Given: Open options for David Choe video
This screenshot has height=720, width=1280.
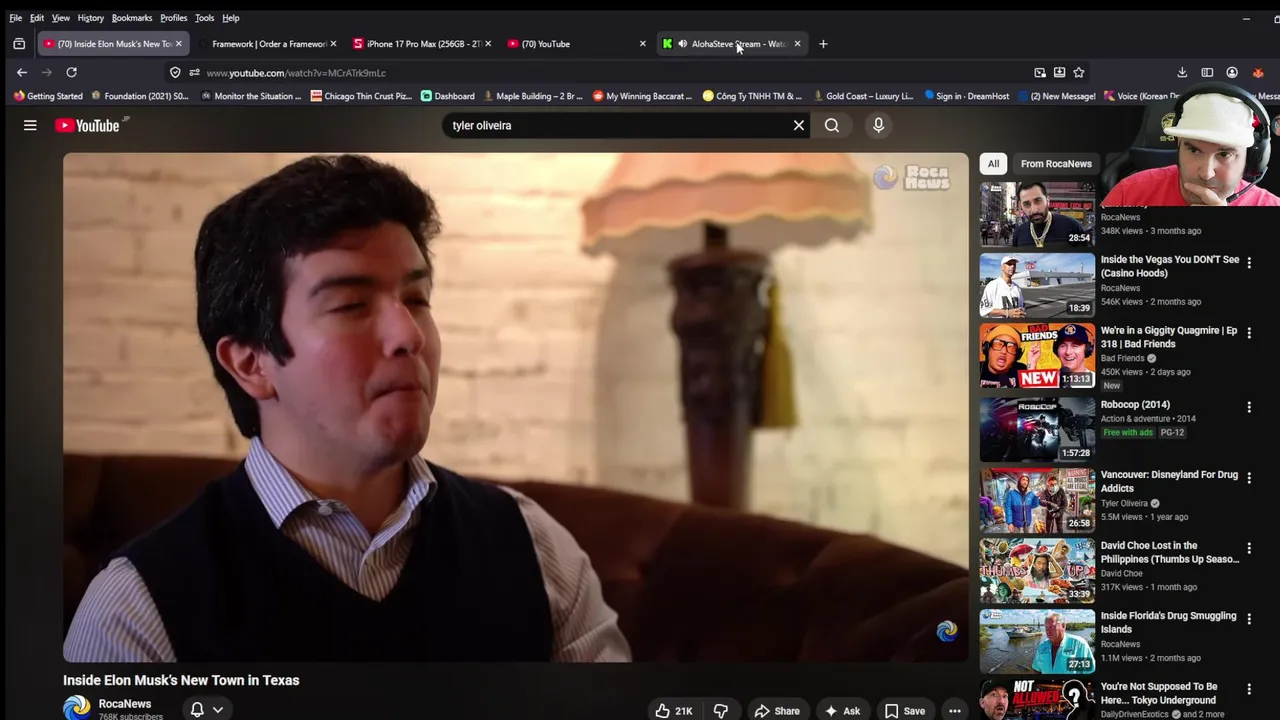Looking at the screenshot, I should click(x=1249, y=549).
